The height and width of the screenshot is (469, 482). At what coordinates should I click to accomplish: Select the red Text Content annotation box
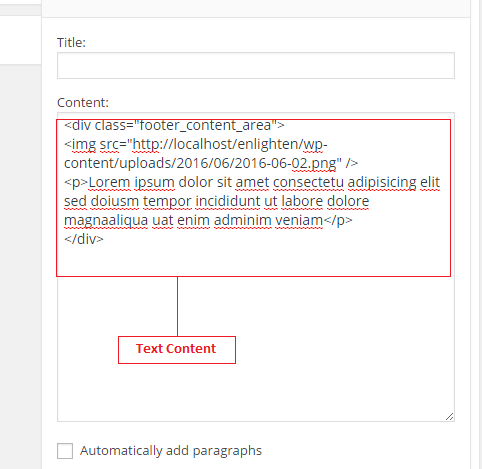click(x=177, y=350)
